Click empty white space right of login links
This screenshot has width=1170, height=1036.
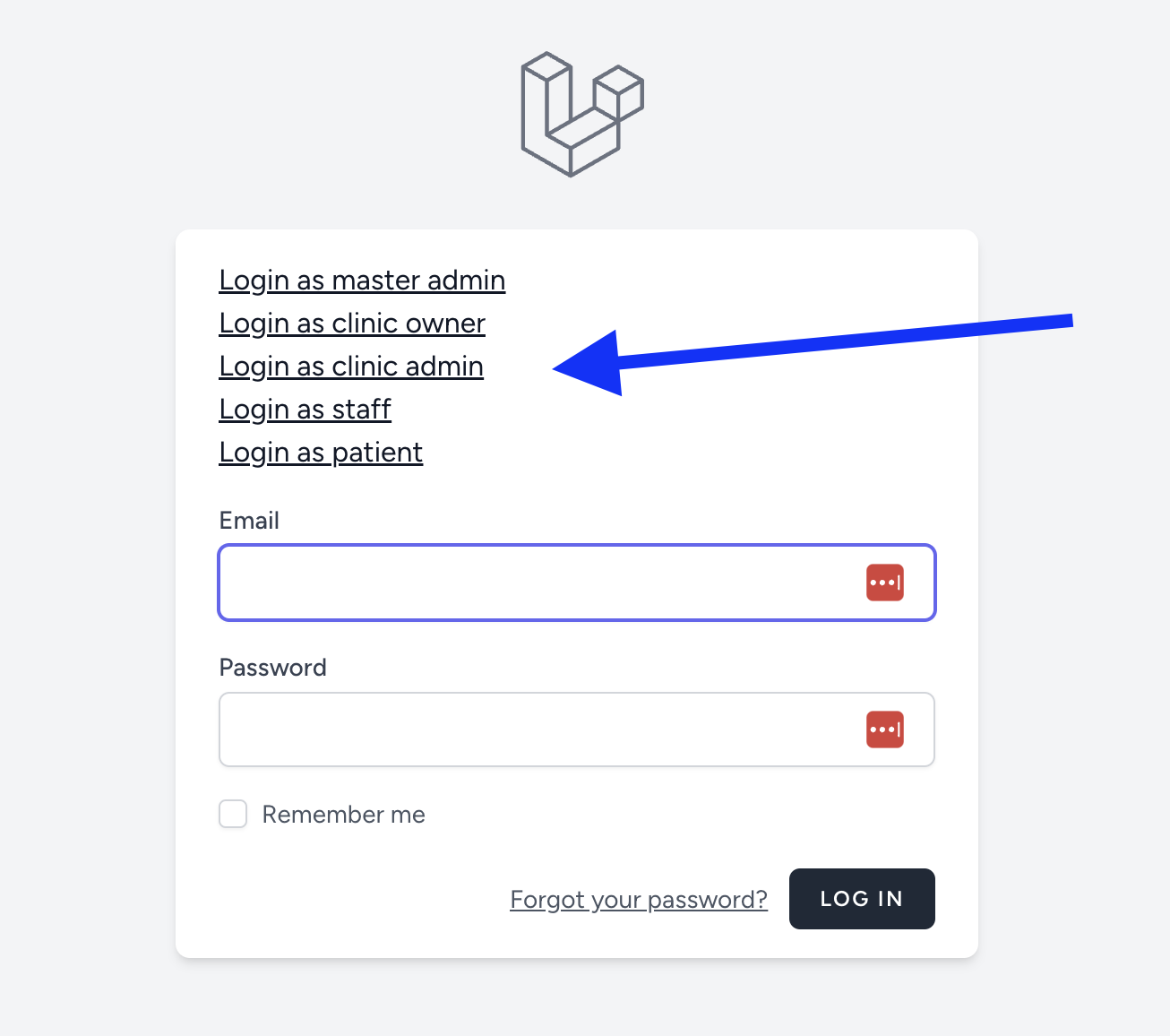[x=761, y=430]
